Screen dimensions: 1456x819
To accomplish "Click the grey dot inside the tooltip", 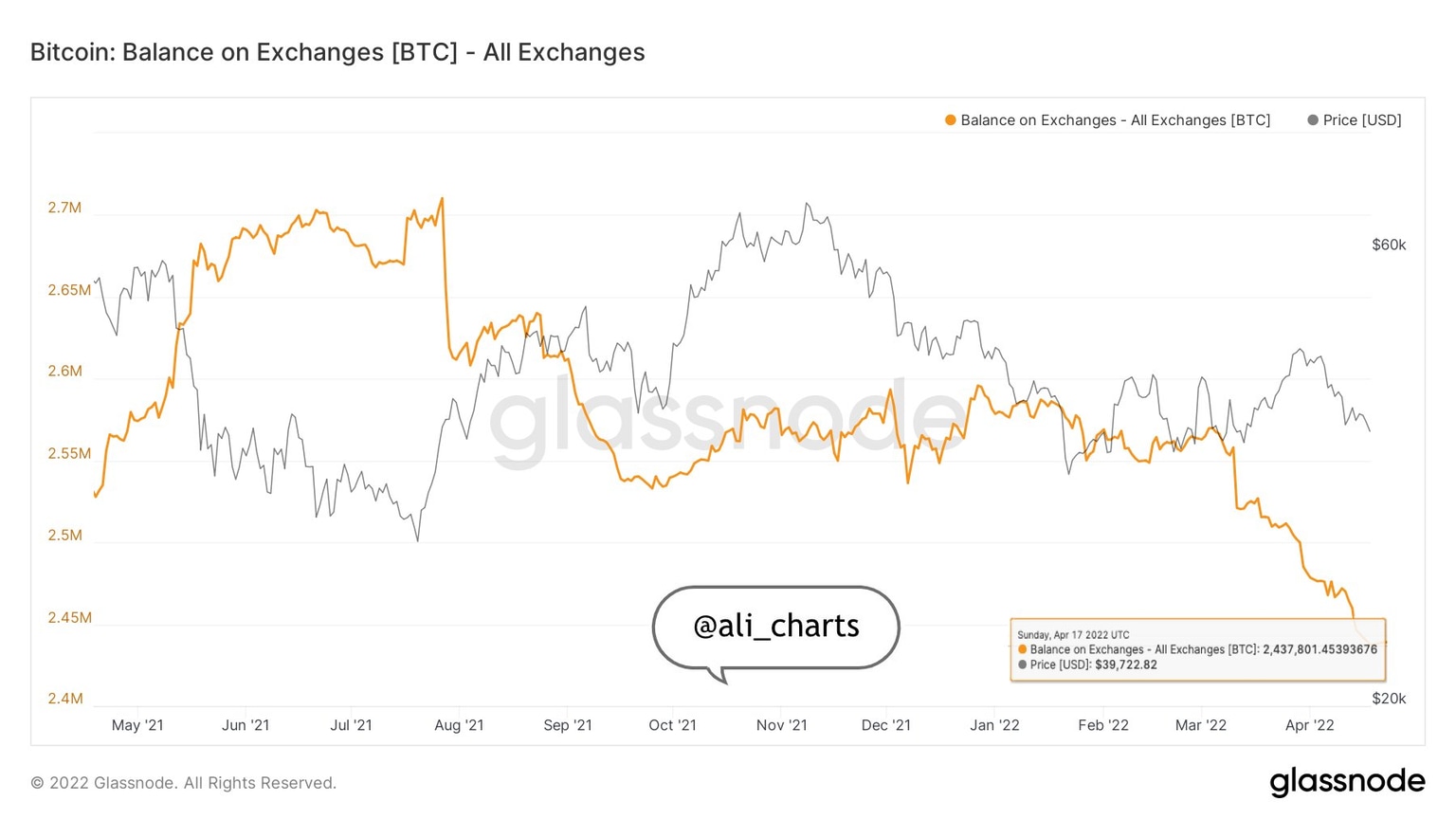I will click(x=1022, y=665).
